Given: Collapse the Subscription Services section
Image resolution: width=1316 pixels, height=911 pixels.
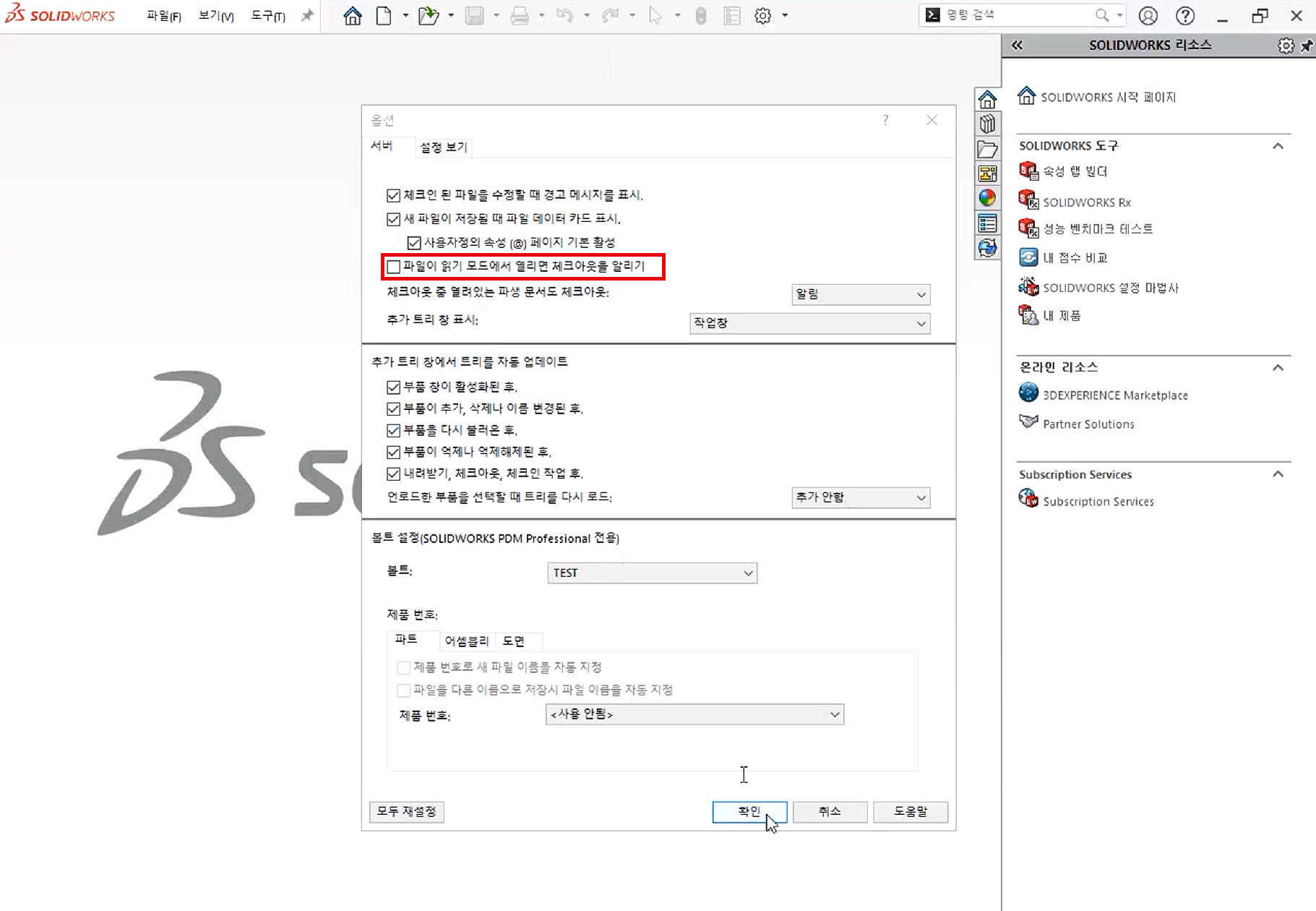Looking at the screenshot, I should click(1278, 474).
